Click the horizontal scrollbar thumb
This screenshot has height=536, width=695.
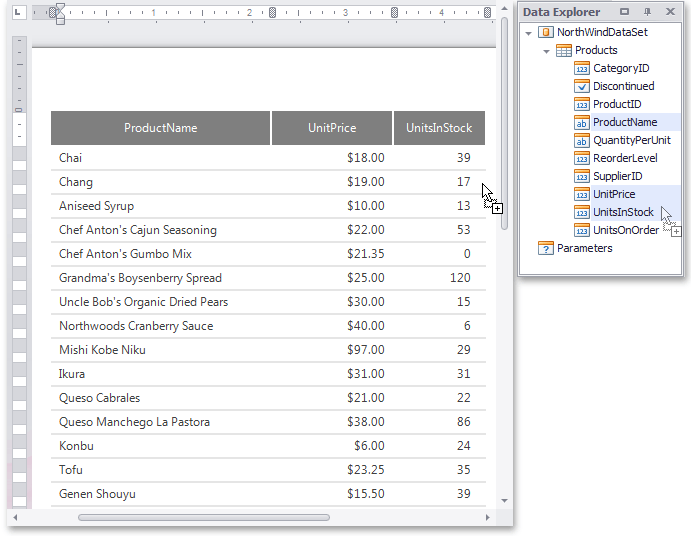[204, 517]
